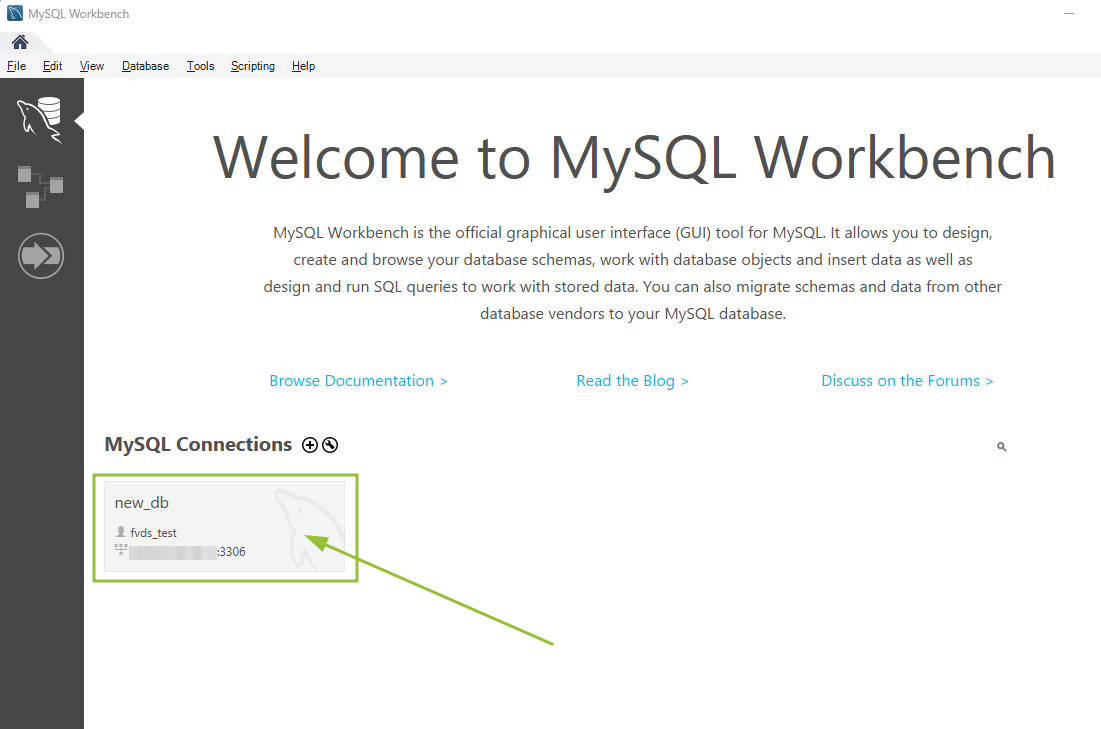Follow the Read the Blog link
1101x729 pixels.
point(632,381)
